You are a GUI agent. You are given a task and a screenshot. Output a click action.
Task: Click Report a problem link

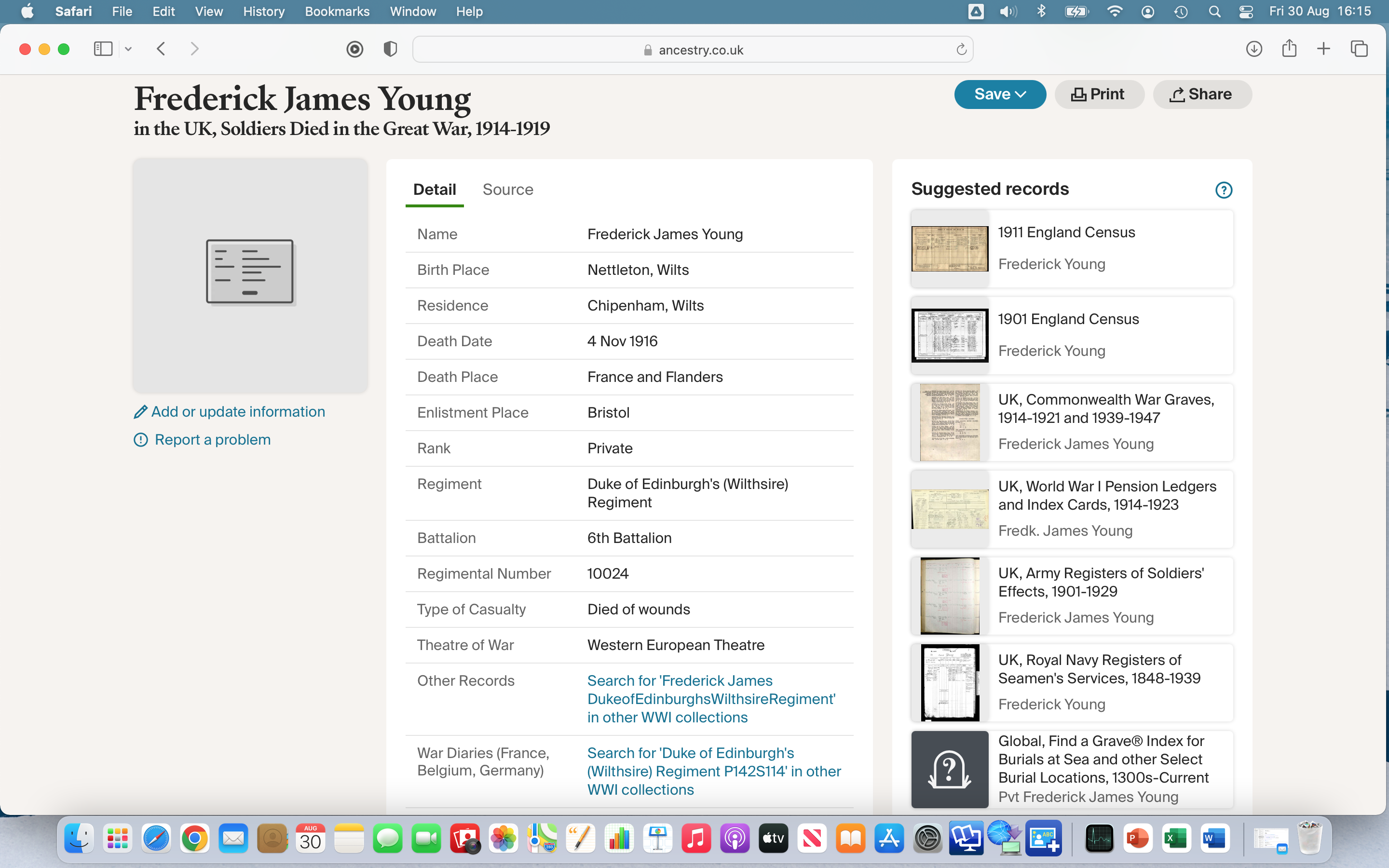(x=202, y=440)
